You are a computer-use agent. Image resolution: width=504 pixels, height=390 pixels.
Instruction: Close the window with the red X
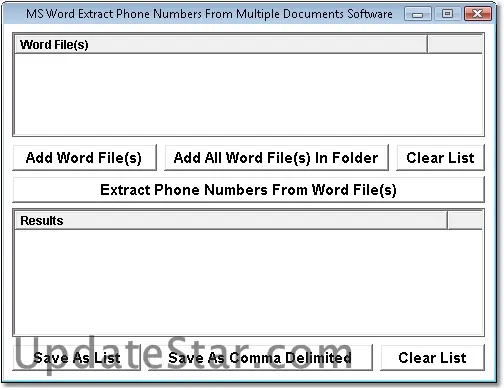(x=478, y=14)
